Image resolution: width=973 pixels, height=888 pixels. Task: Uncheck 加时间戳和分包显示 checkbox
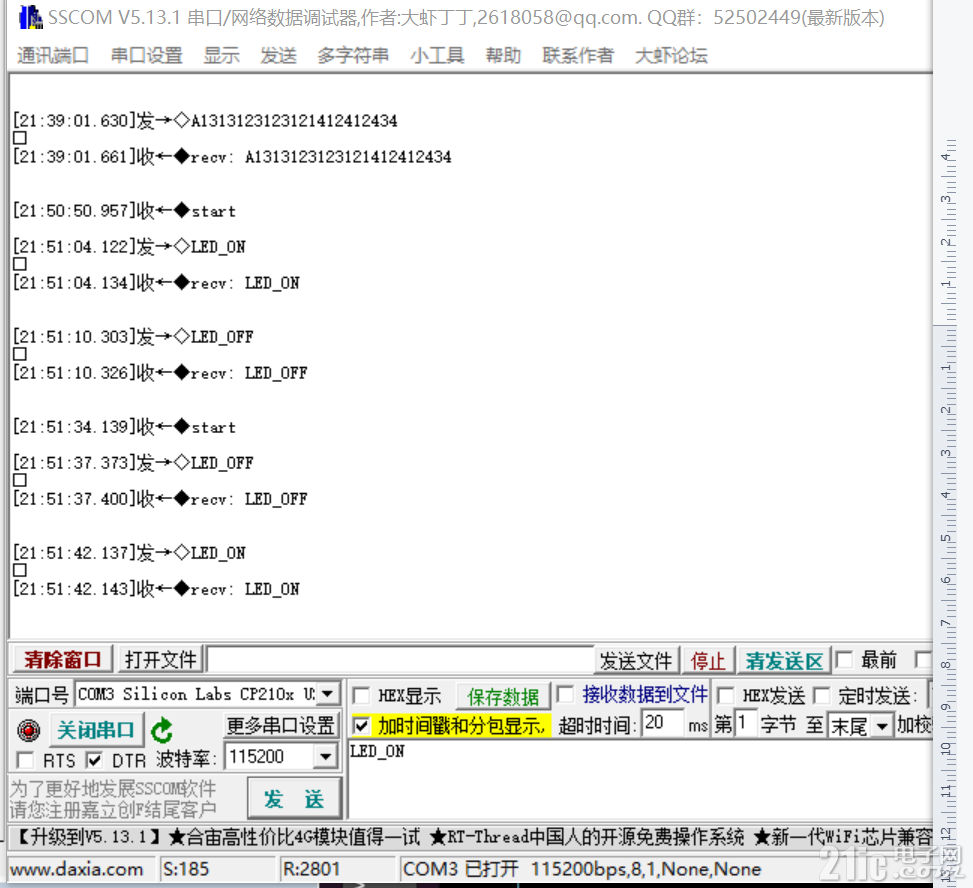(x=361, y=725)
